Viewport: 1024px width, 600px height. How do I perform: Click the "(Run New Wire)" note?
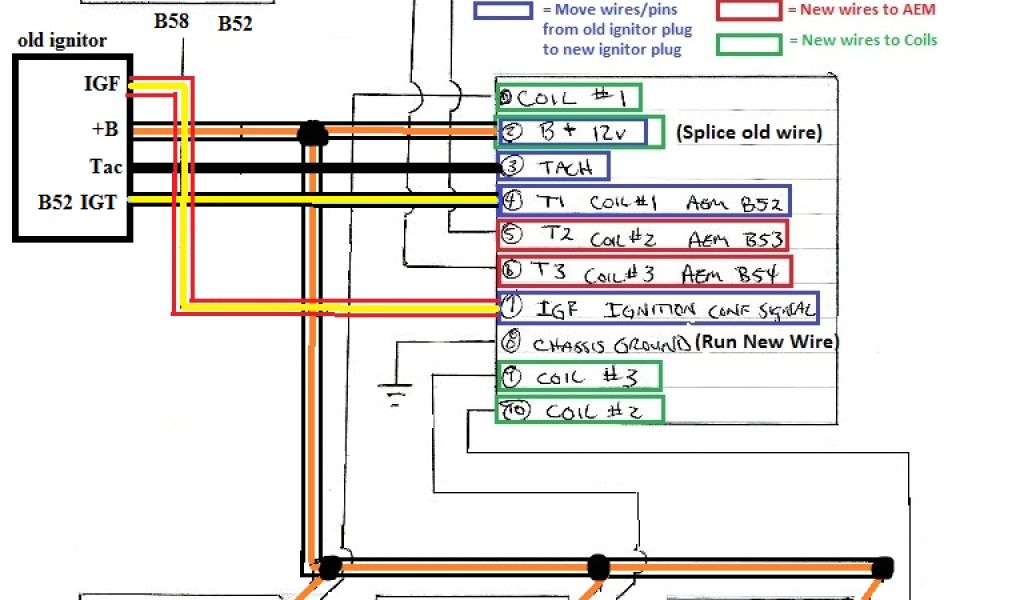766,342
